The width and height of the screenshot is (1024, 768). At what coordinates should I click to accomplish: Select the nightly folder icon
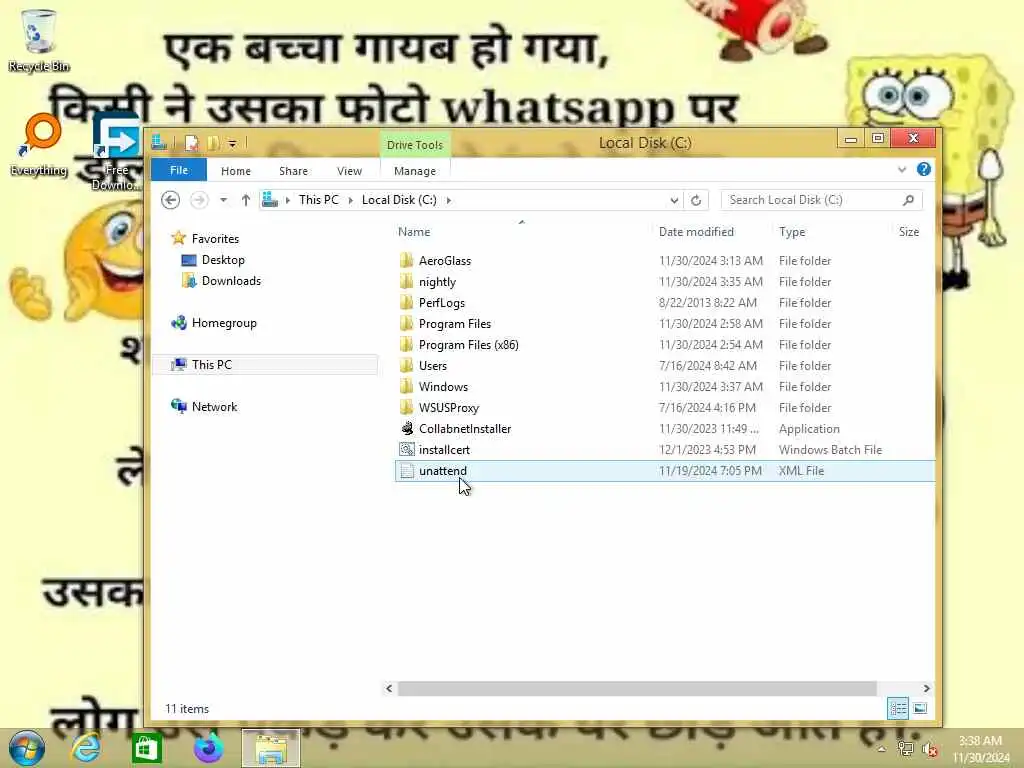click(407, 281)
